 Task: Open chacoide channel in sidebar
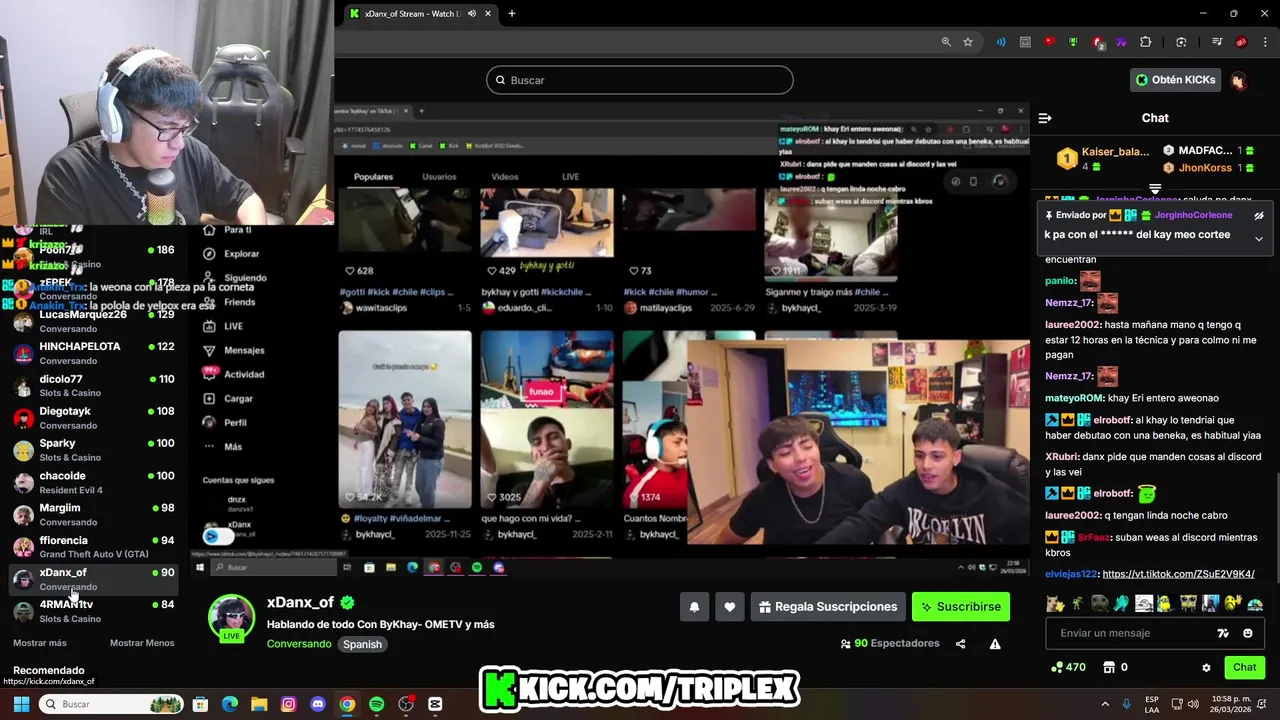click(95, 482)
